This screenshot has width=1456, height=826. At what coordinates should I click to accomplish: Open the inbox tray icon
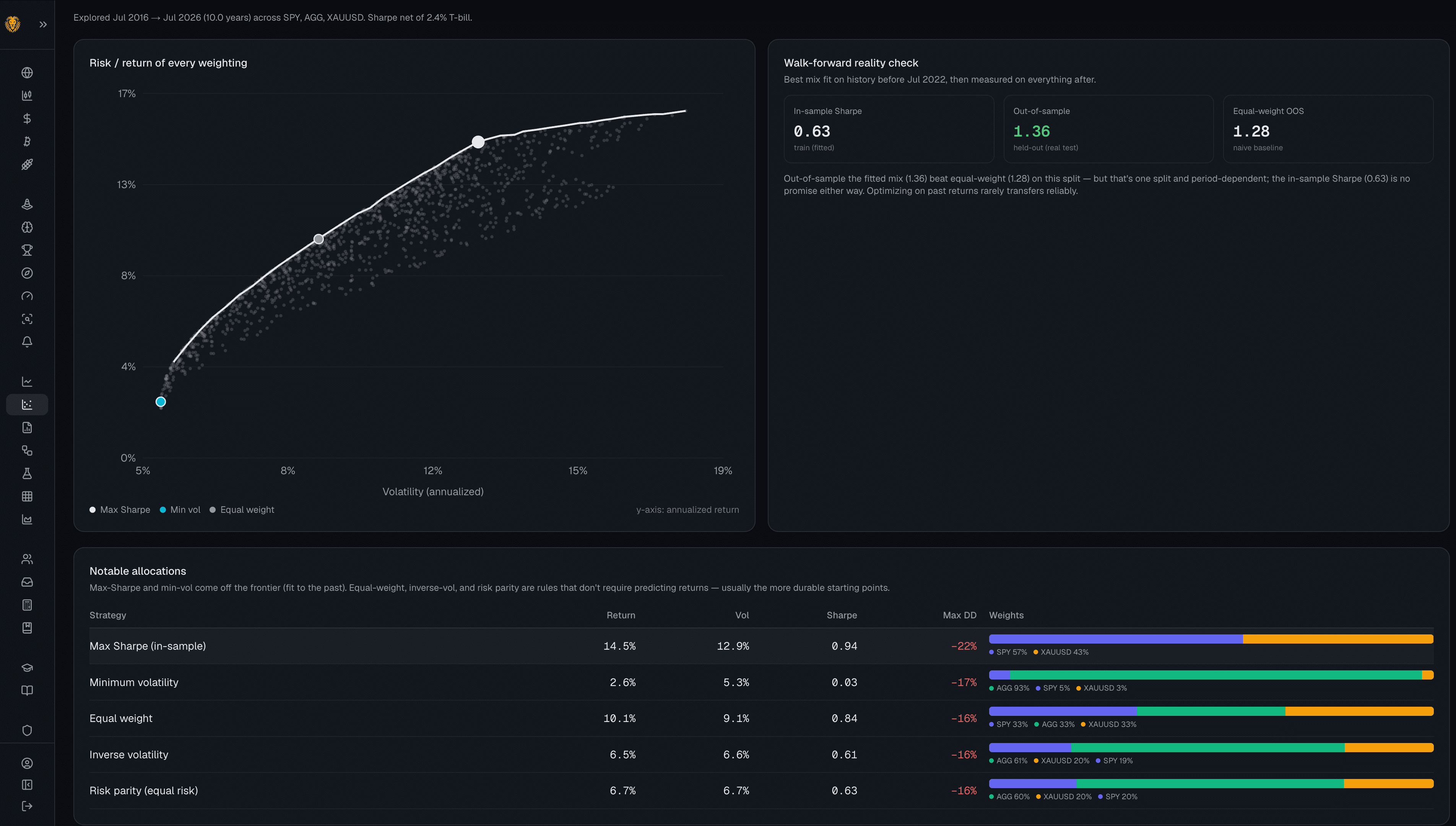27,582
